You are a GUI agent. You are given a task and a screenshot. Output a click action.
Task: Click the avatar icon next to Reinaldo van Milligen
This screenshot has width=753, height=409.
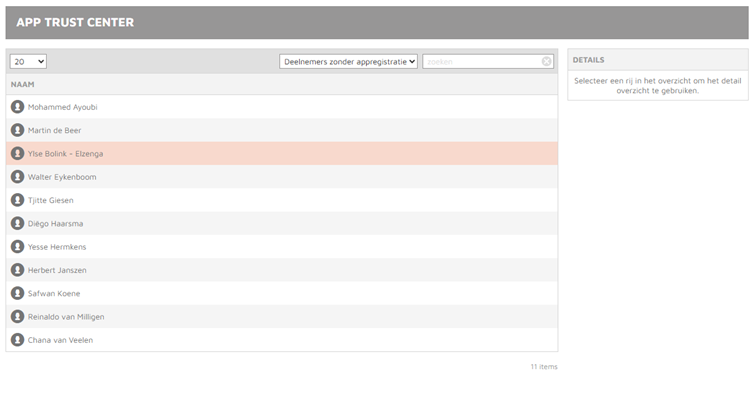(x=17, y=316)
